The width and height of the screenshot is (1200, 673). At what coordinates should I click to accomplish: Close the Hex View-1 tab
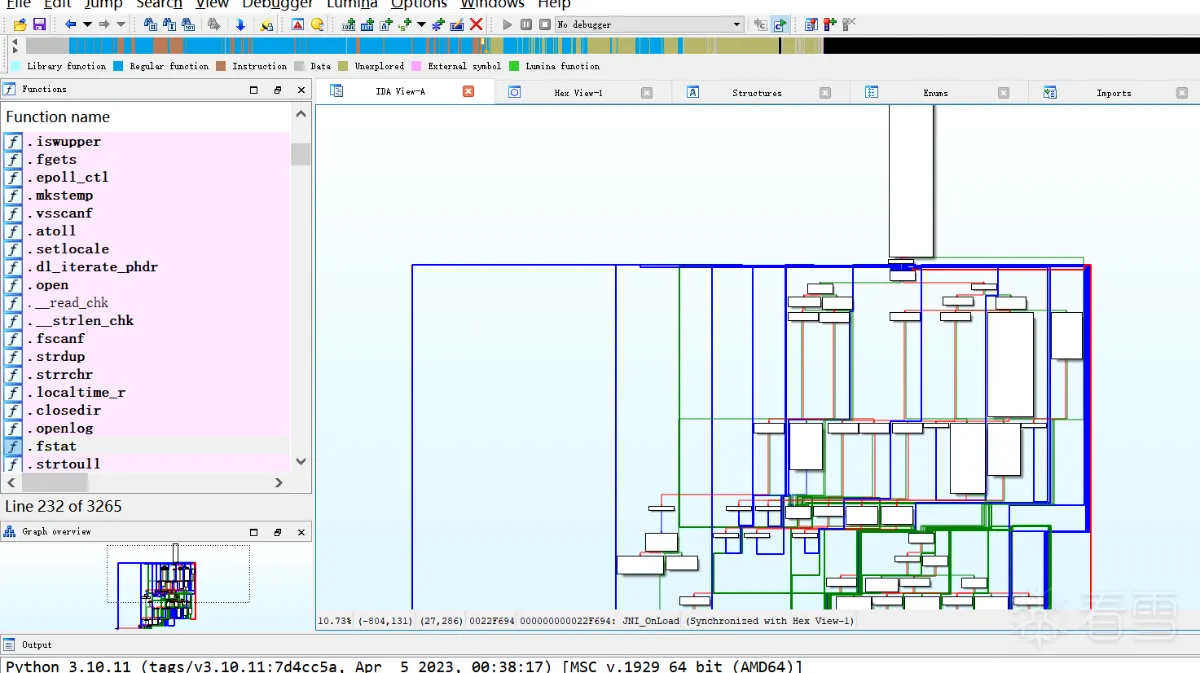point(646,92)
